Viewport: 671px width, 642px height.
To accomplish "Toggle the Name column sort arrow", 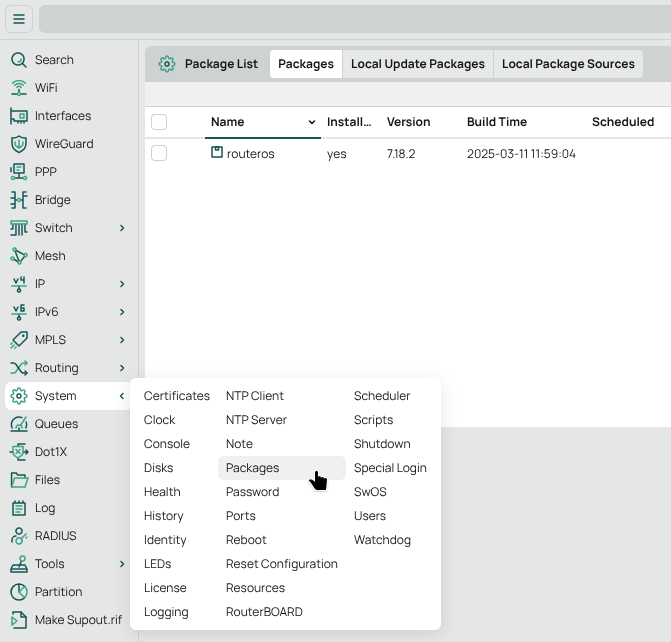I will pyautogui.click(x=312, y=122).
